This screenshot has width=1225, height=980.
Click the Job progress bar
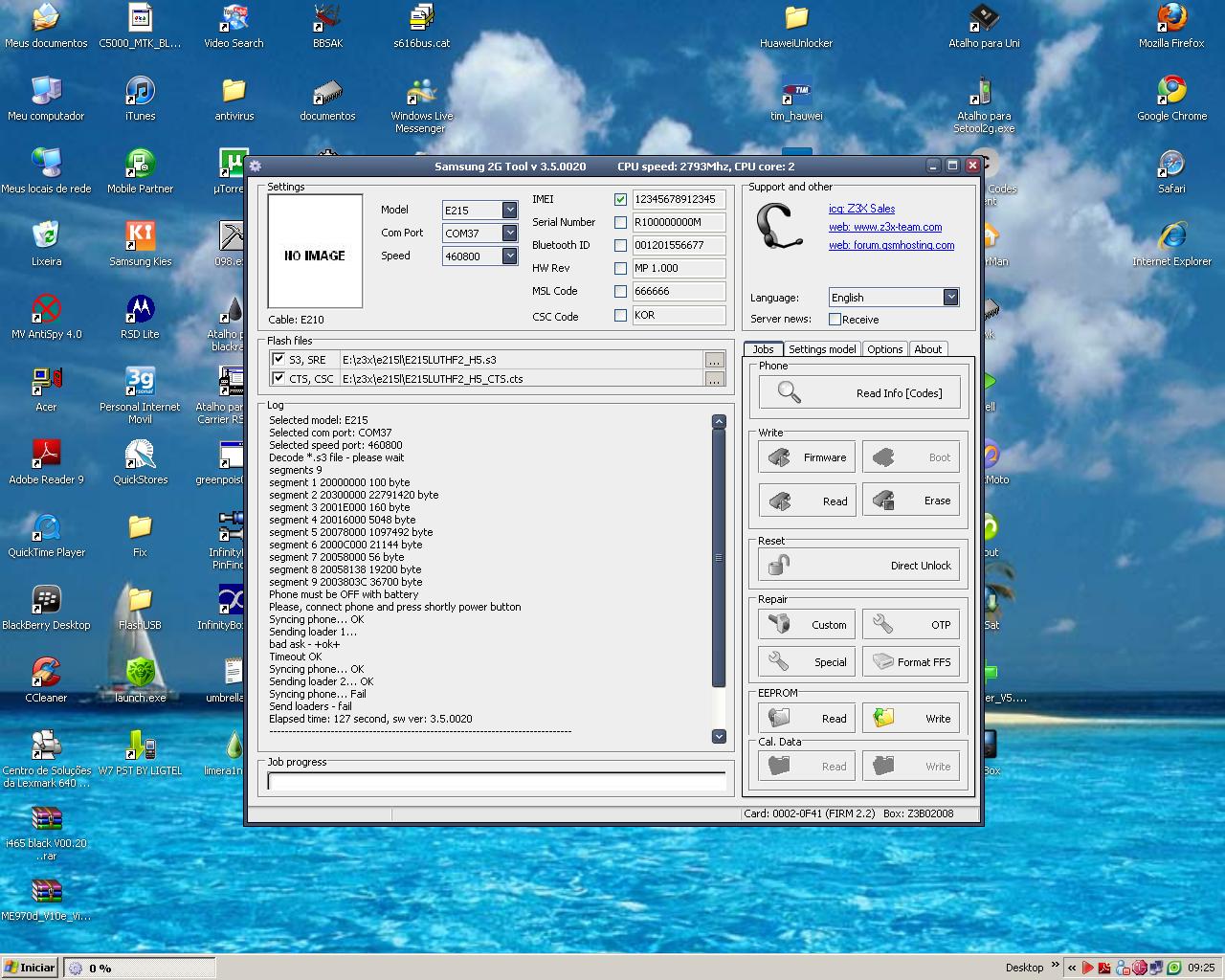(x=497, y=781)
